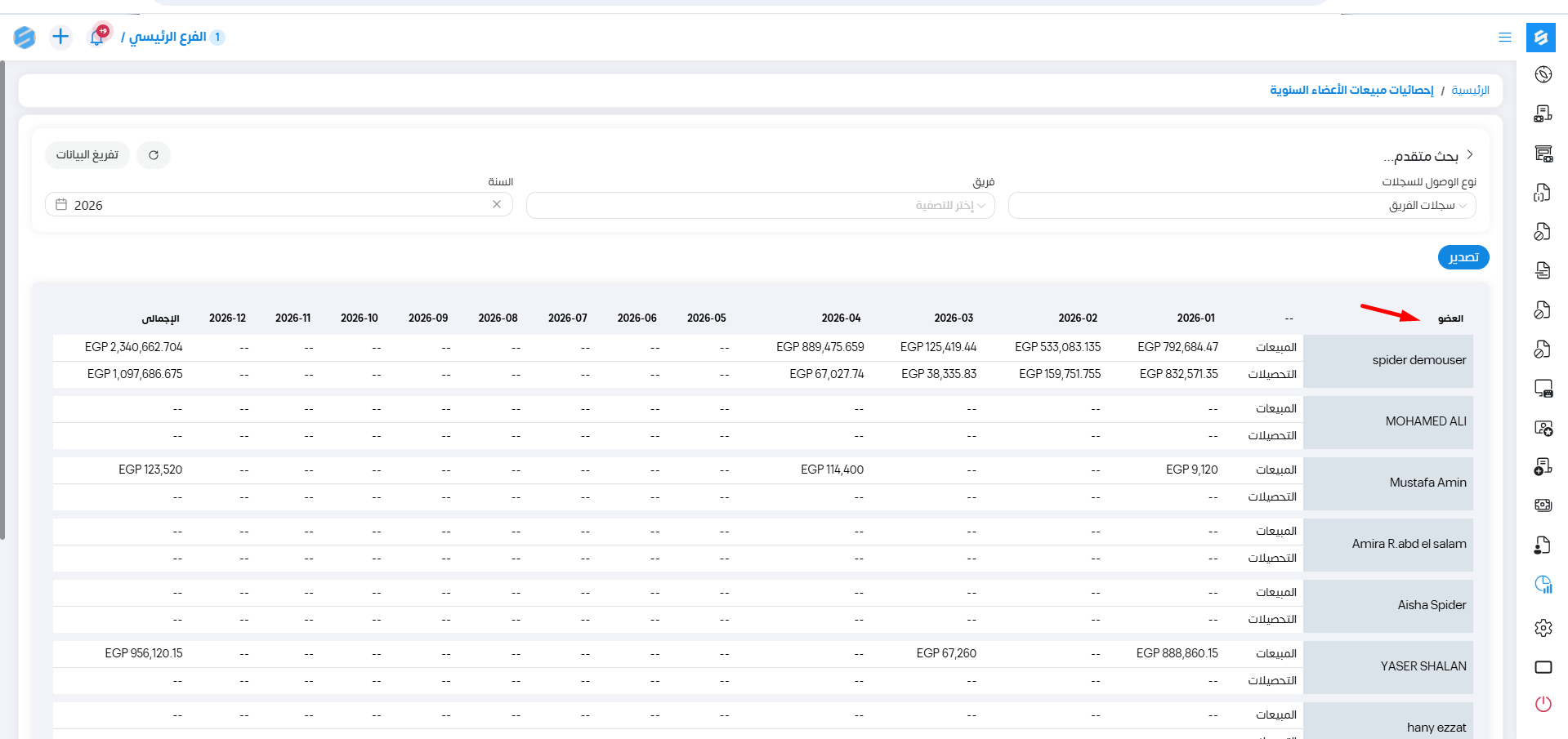Open the settings gear sidebar icon

click(x=1543, y=628)
